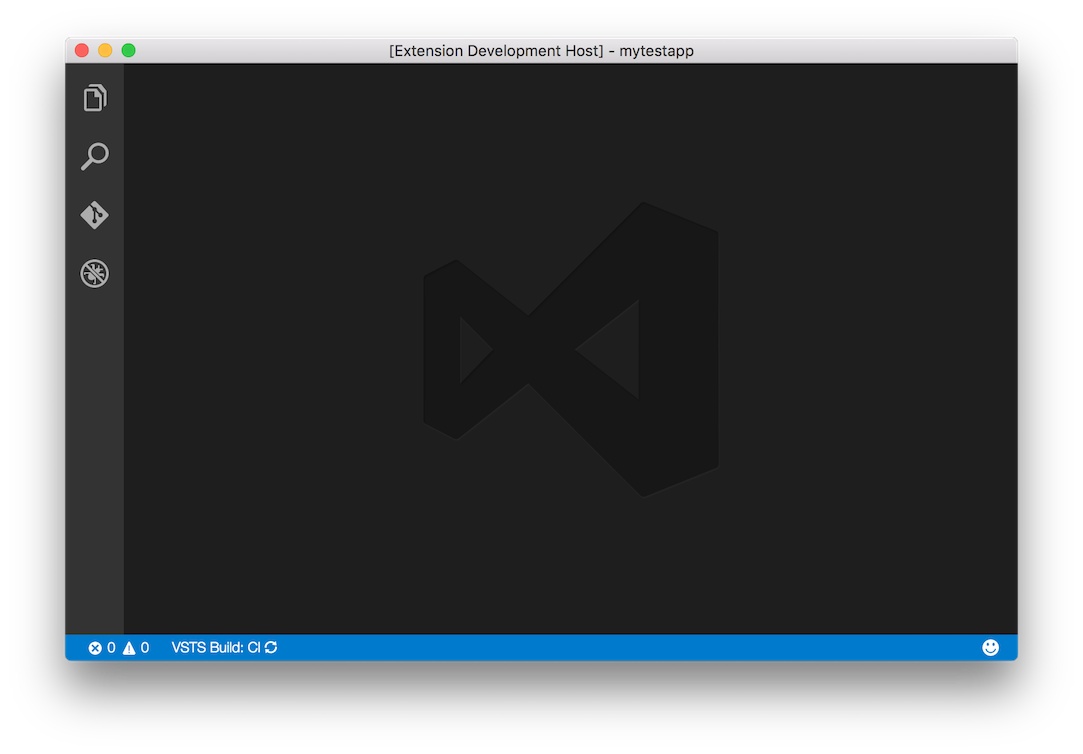Open feedback smiley in status bar
This screenshot has width=1083, height=754.
point(990,647)
